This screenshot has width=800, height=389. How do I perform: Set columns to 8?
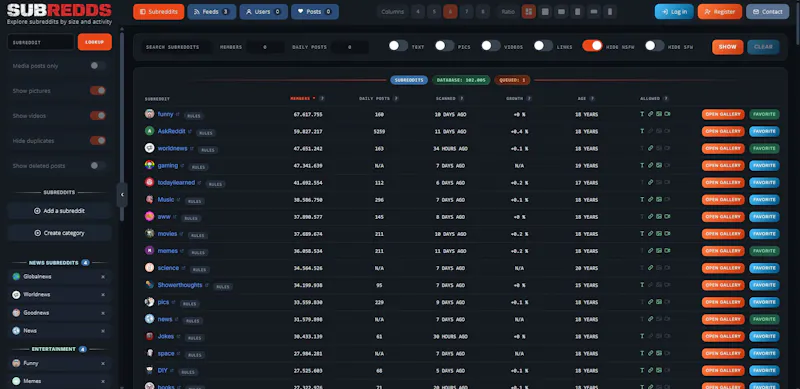coord(483,11)
